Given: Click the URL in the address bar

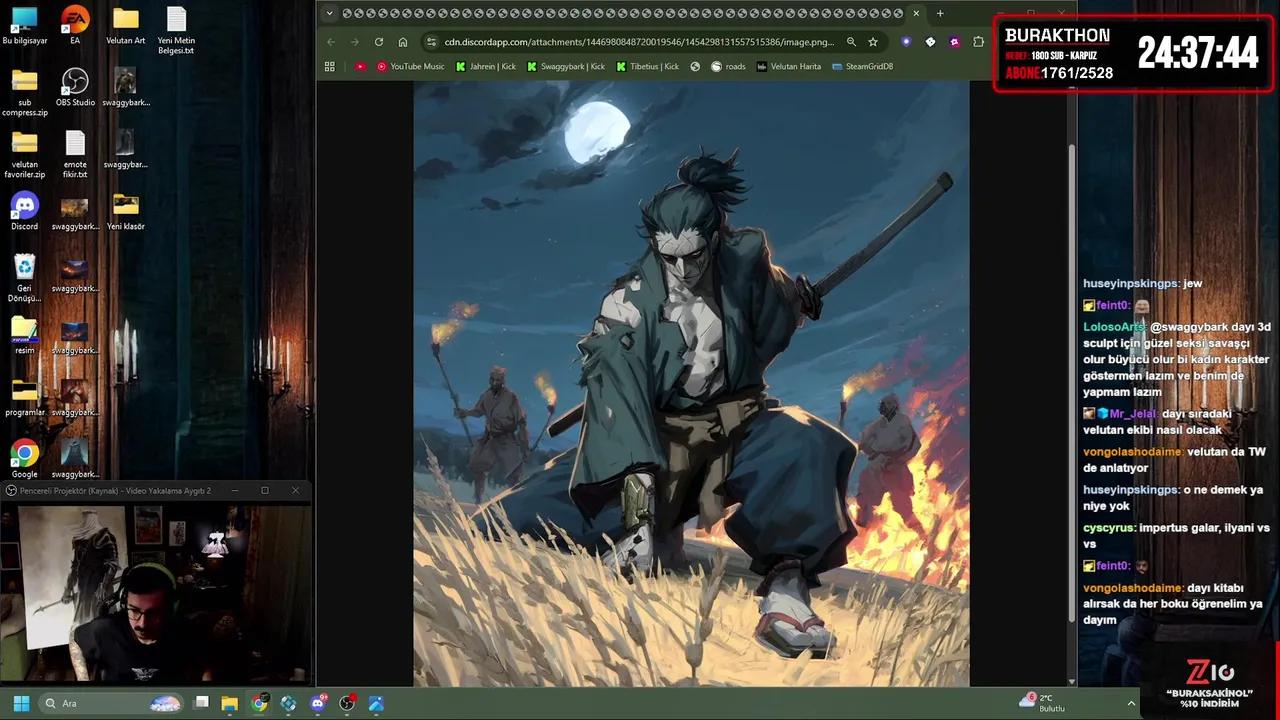Looking at the screenshot, I should (639, 42).
